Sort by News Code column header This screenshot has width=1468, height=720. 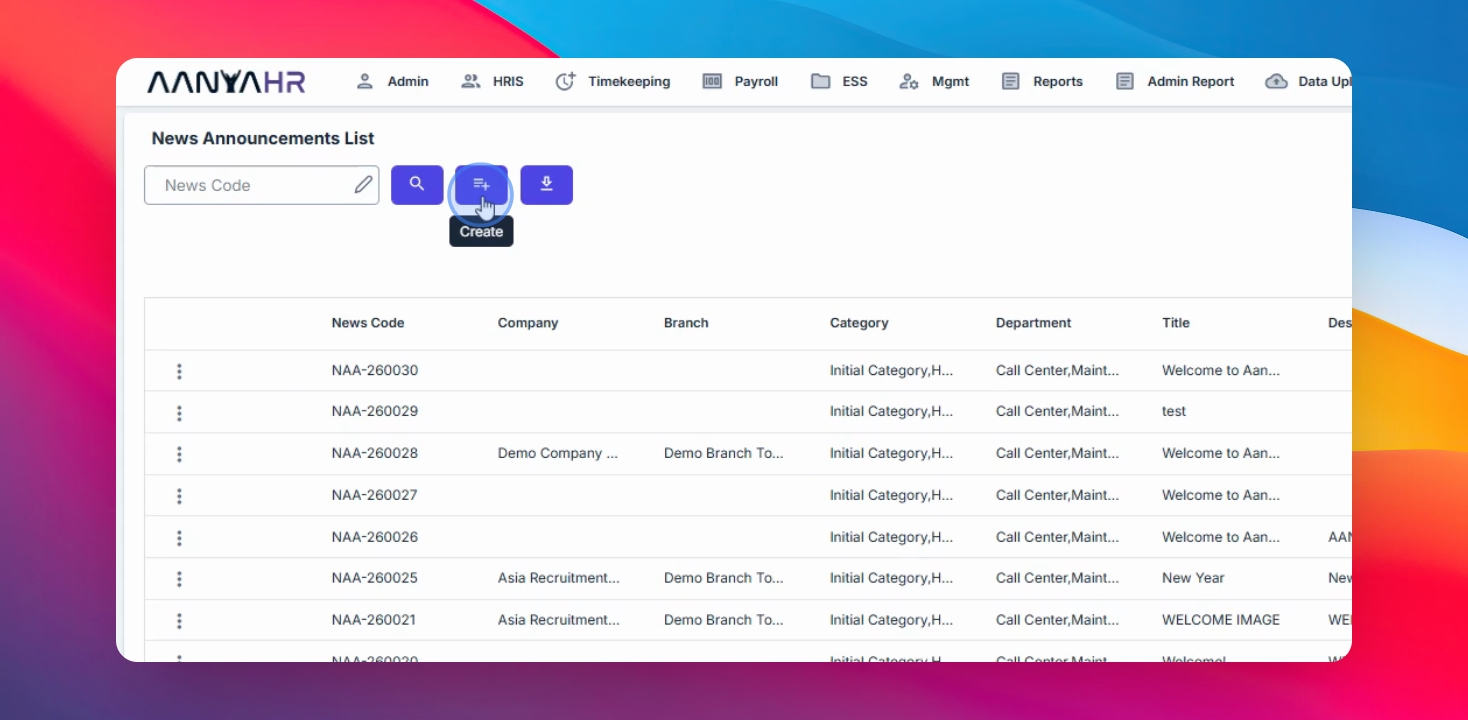pyautogui.click(x=368, y=323)
